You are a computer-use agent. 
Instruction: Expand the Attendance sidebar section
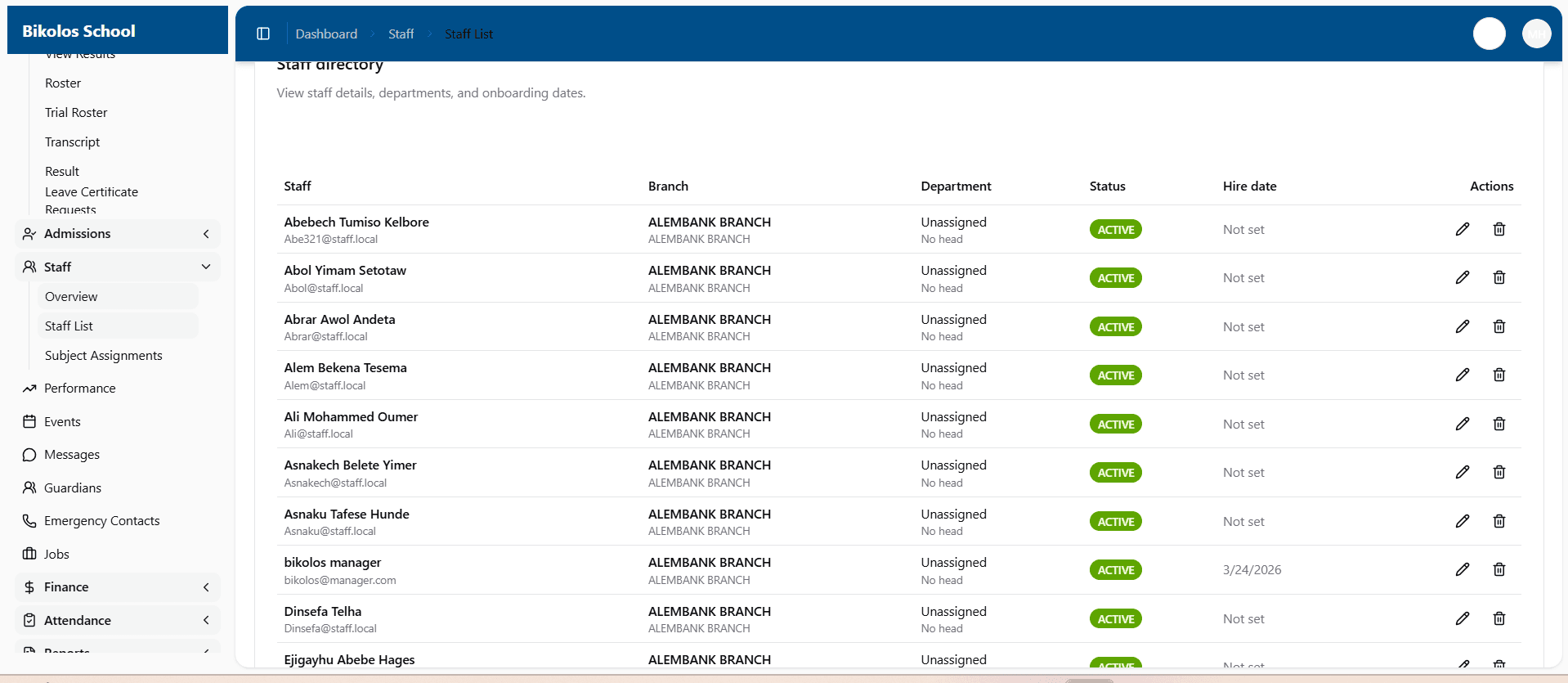point(118,620)
